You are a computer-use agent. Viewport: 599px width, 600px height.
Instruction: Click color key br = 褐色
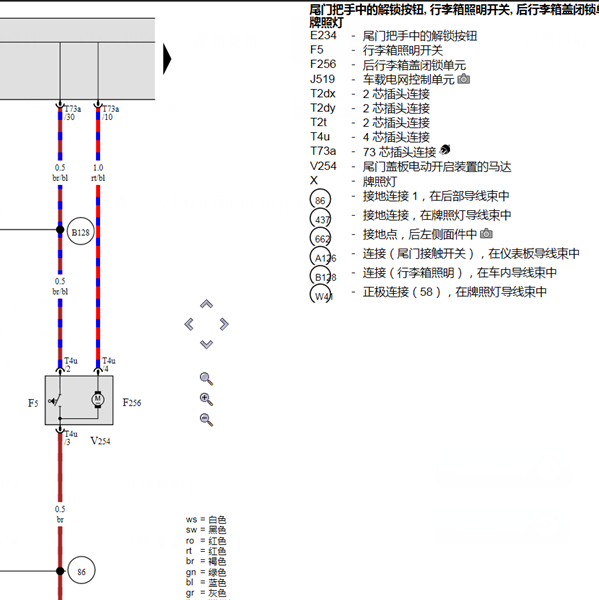tap(206, 561)
